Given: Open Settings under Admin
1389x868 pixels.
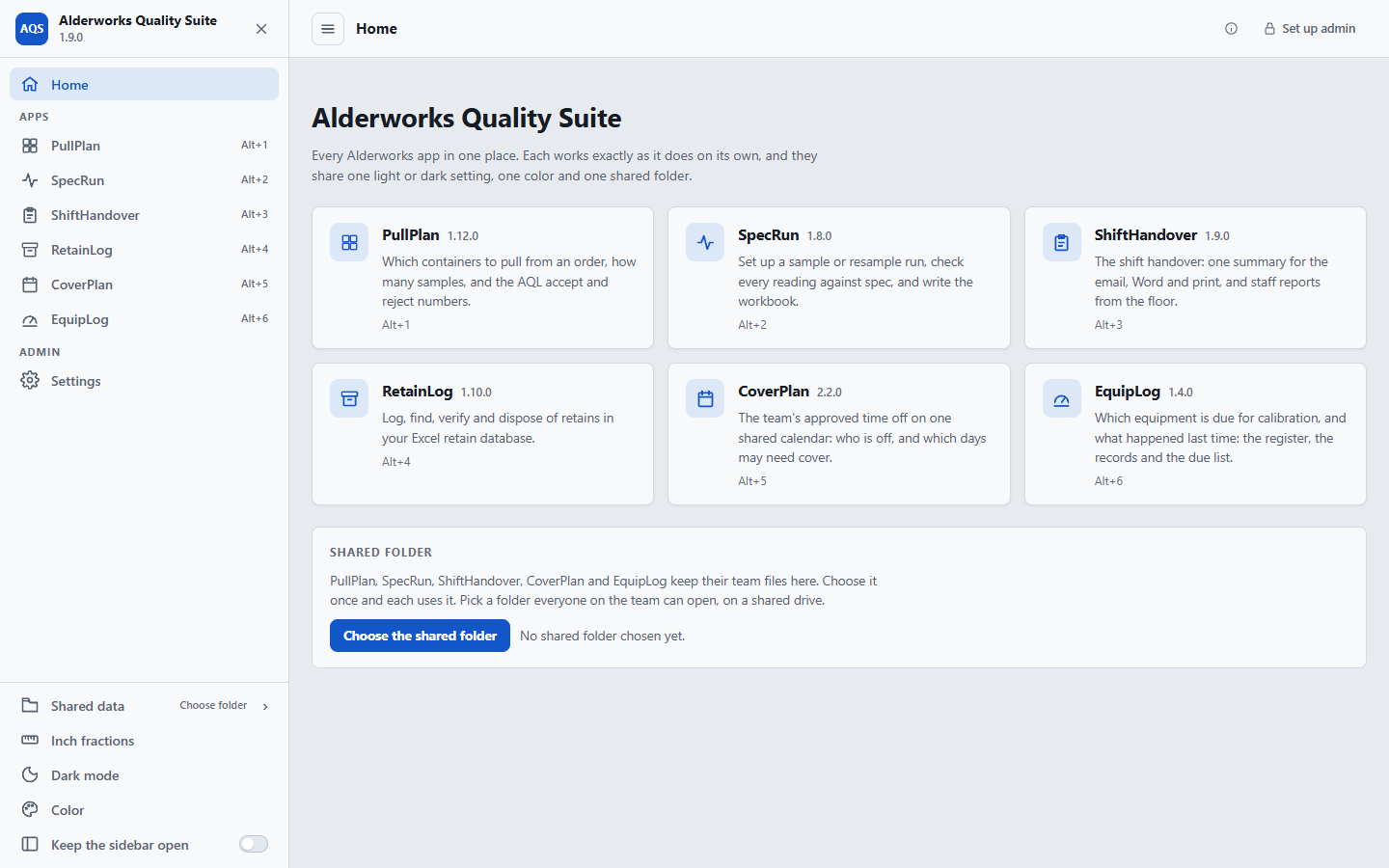Looking at the screenshot, I should click(x=144, y=381).
